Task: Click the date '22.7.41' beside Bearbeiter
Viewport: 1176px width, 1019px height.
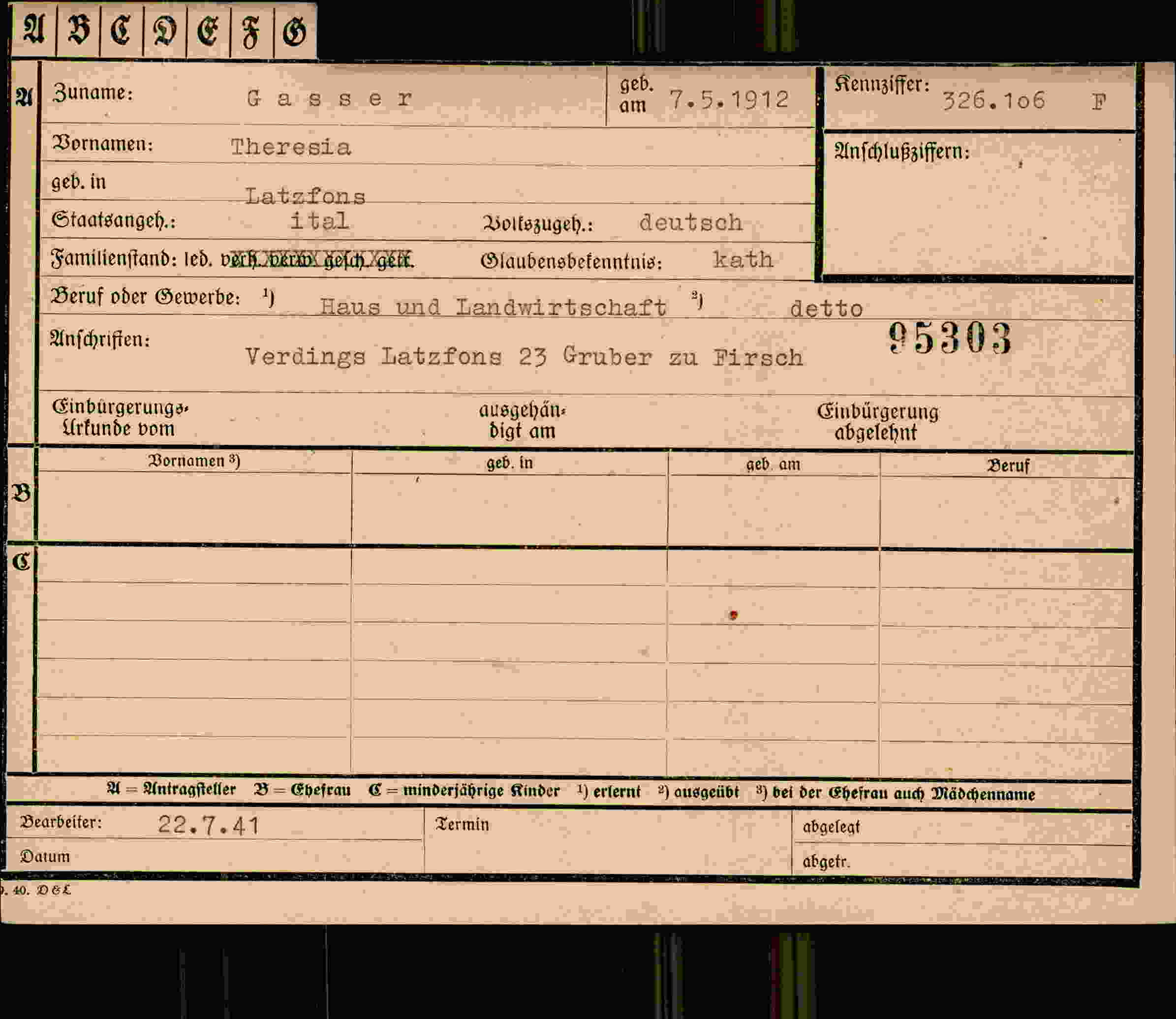Action: point(209,825)
